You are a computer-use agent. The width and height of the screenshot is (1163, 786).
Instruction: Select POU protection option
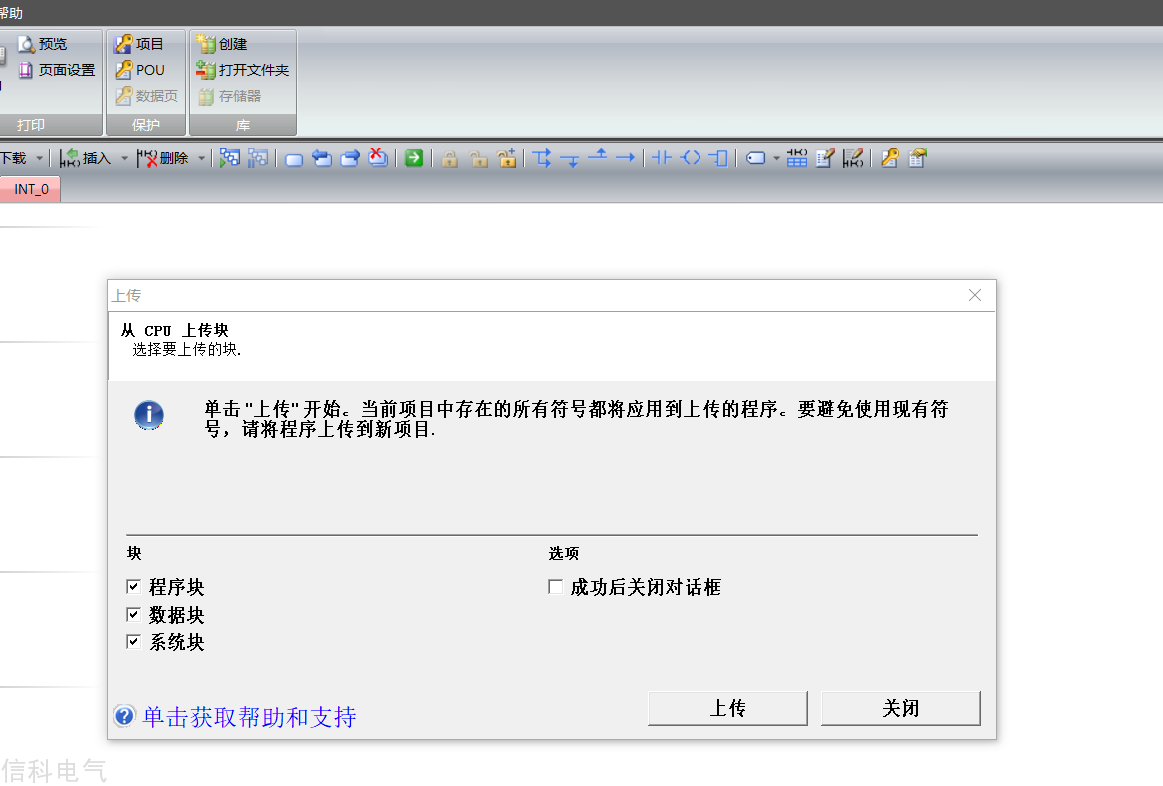[x=140, y=70]
